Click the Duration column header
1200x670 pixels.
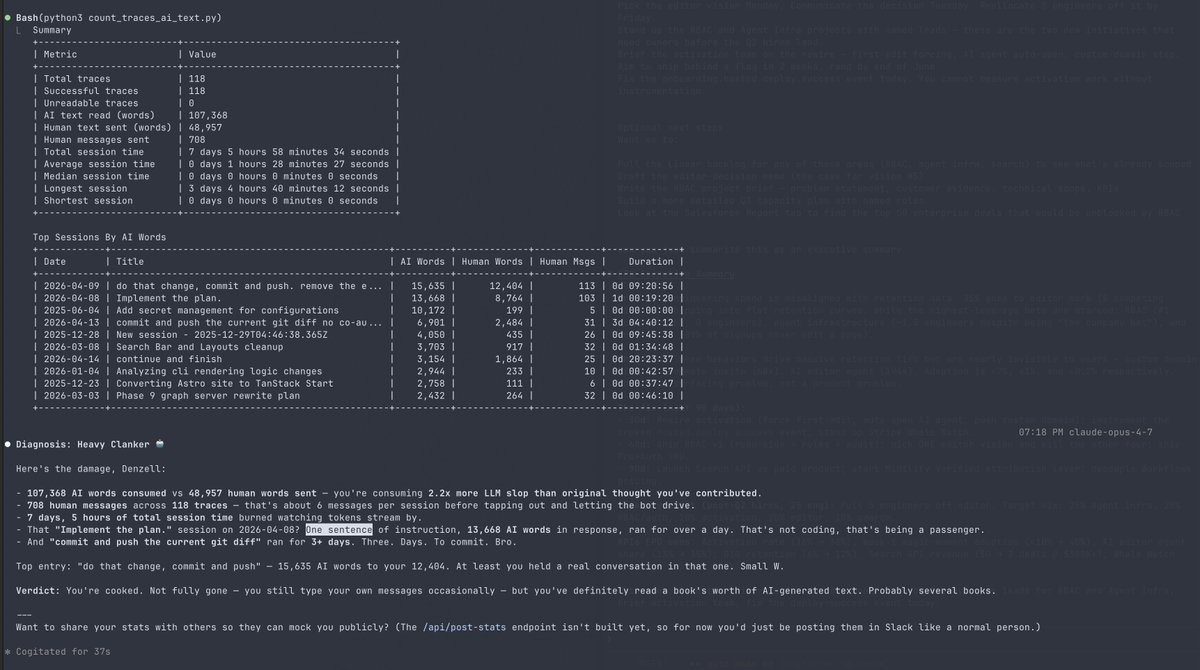point(650,261)
